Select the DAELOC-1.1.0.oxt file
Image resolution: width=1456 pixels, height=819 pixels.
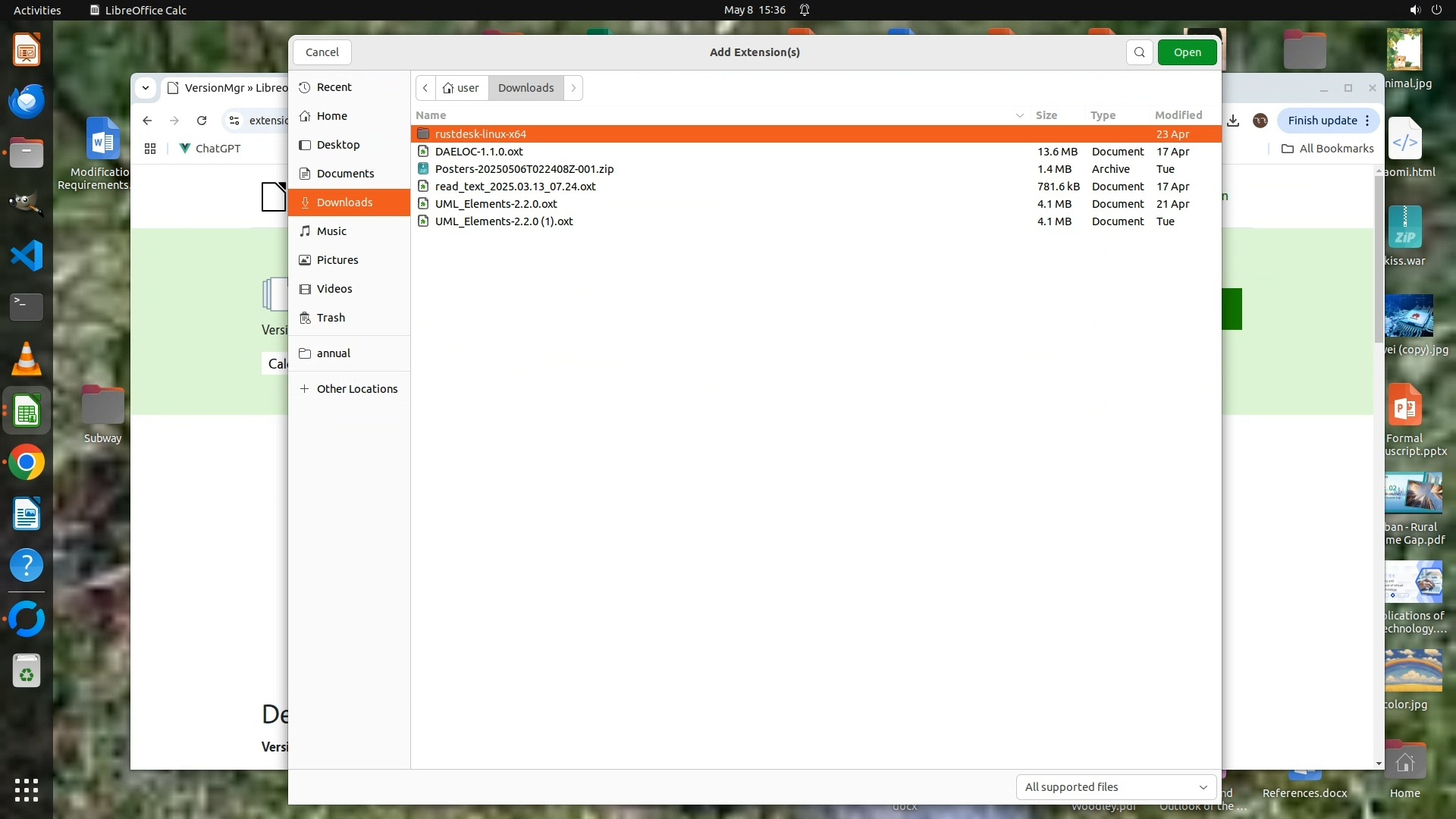[479, 152]
